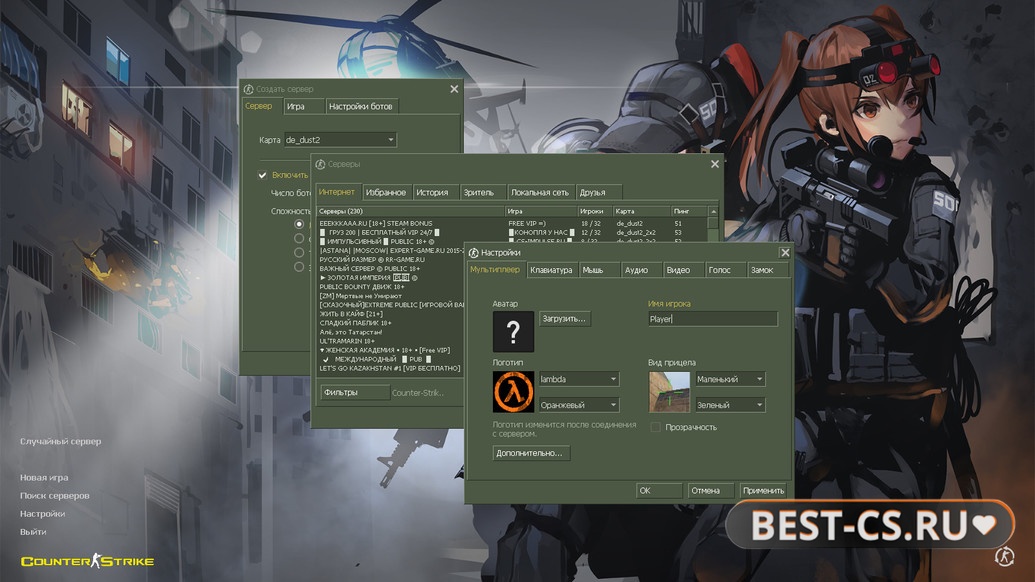1035x582 pixels.
Task: Open the Игра tab in Создать сервер
Action: [304, 106]
